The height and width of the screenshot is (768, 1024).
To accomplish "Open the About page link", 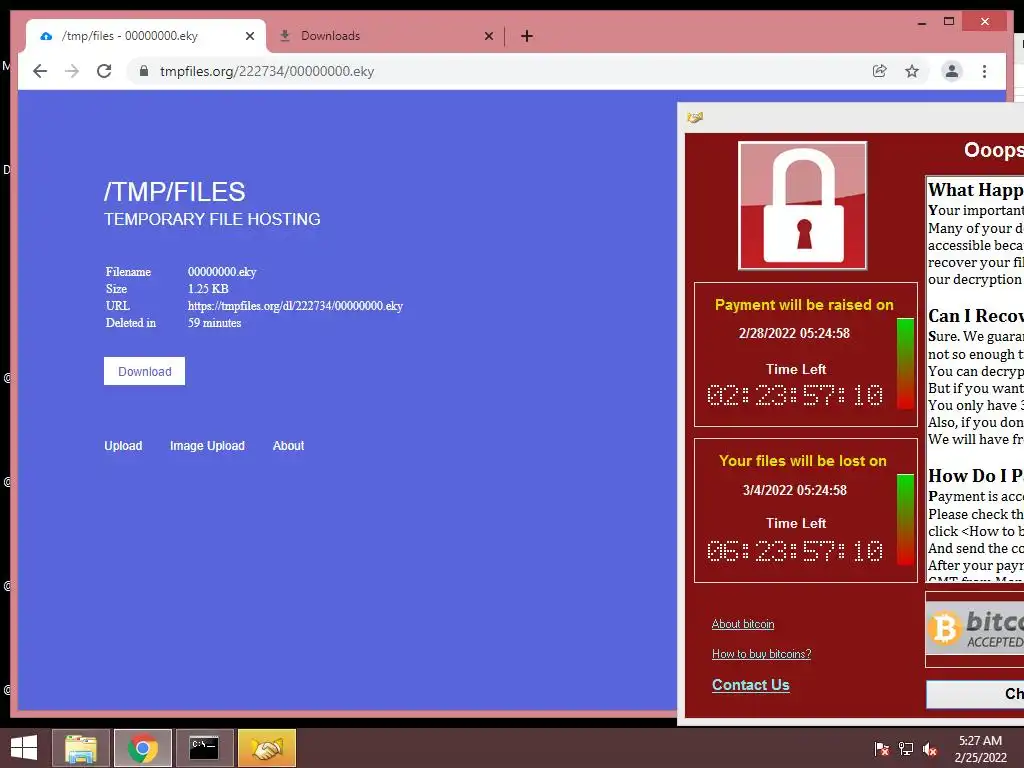I will pos(288,445).
